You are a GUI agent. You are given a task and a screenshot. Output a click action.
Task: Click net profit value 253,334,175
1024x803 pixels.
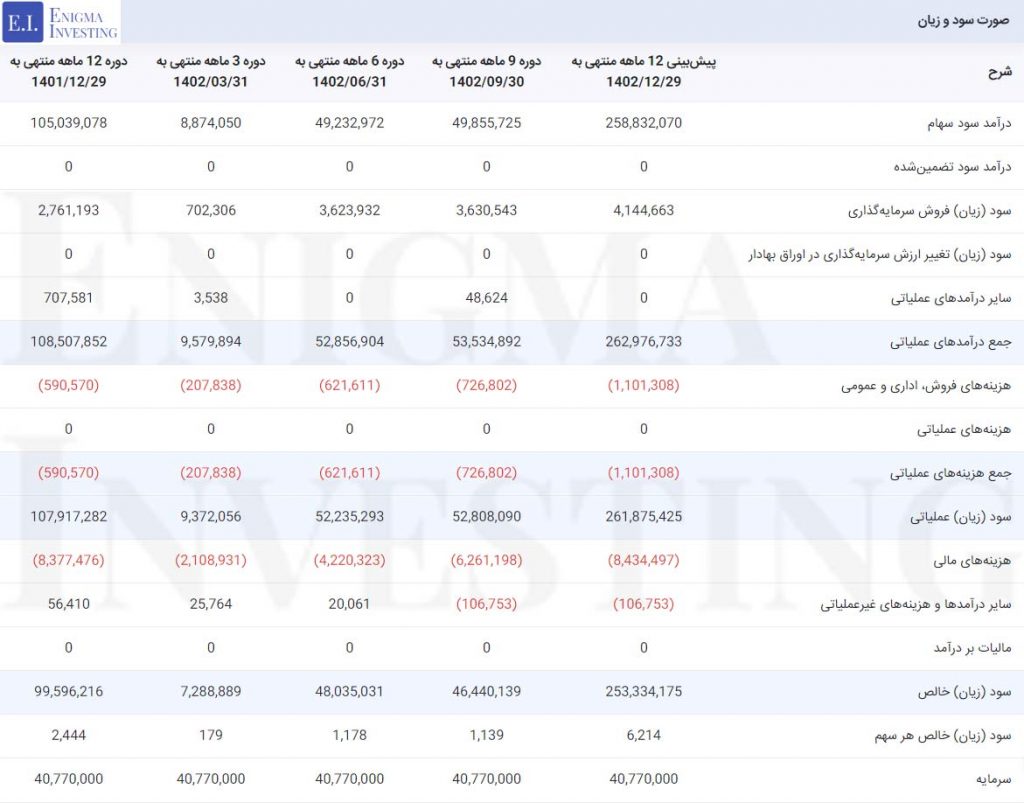point(643,691)
